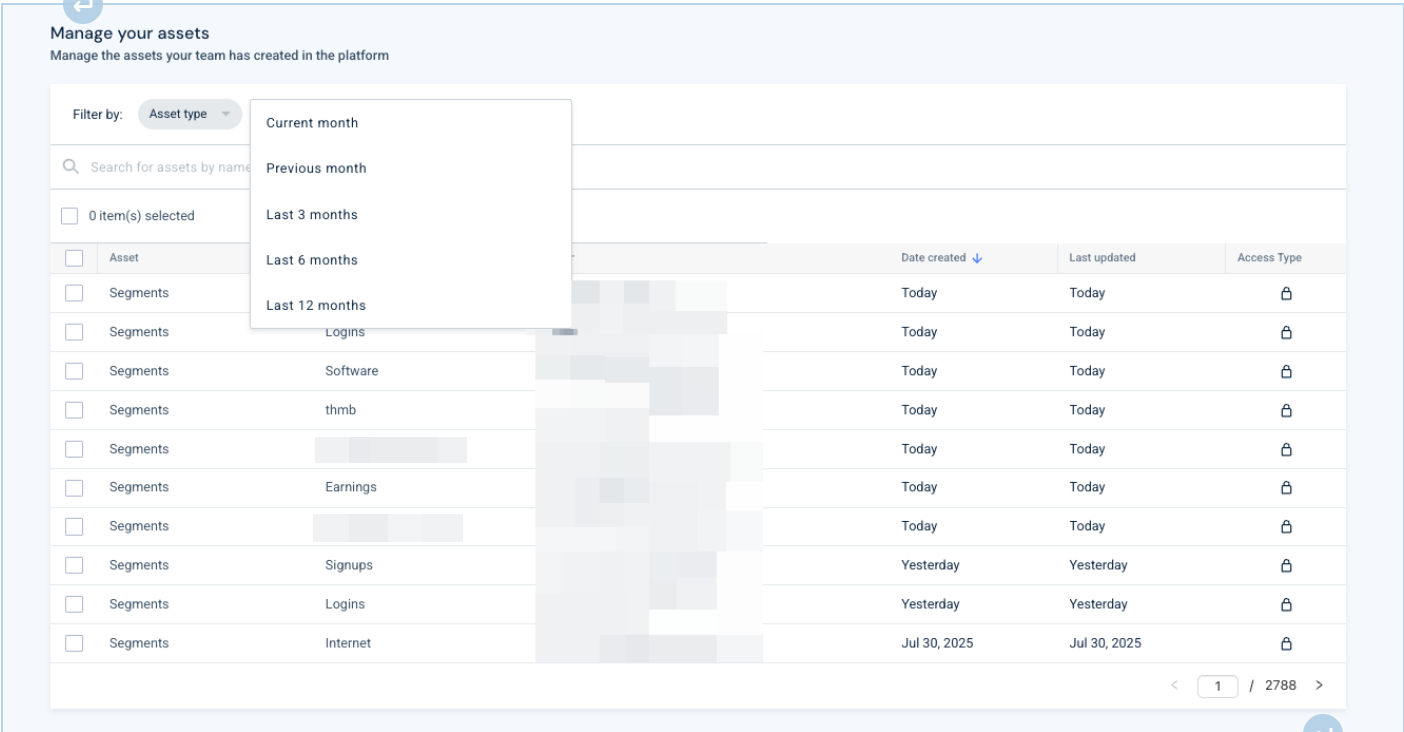This screenshot has width=1404, height=732.
Task: Check the checkbox for the thmb segment row
Action: [74, 410]
